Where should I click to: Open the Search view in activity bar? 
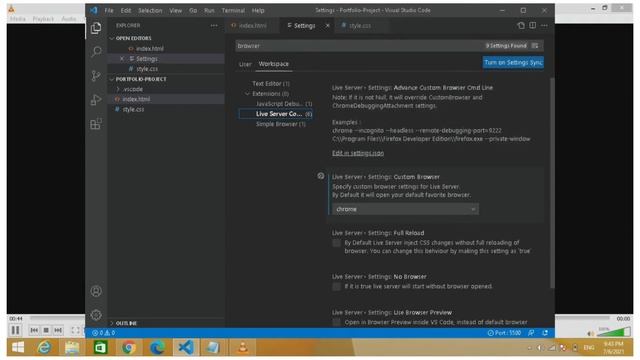(96, 51)
